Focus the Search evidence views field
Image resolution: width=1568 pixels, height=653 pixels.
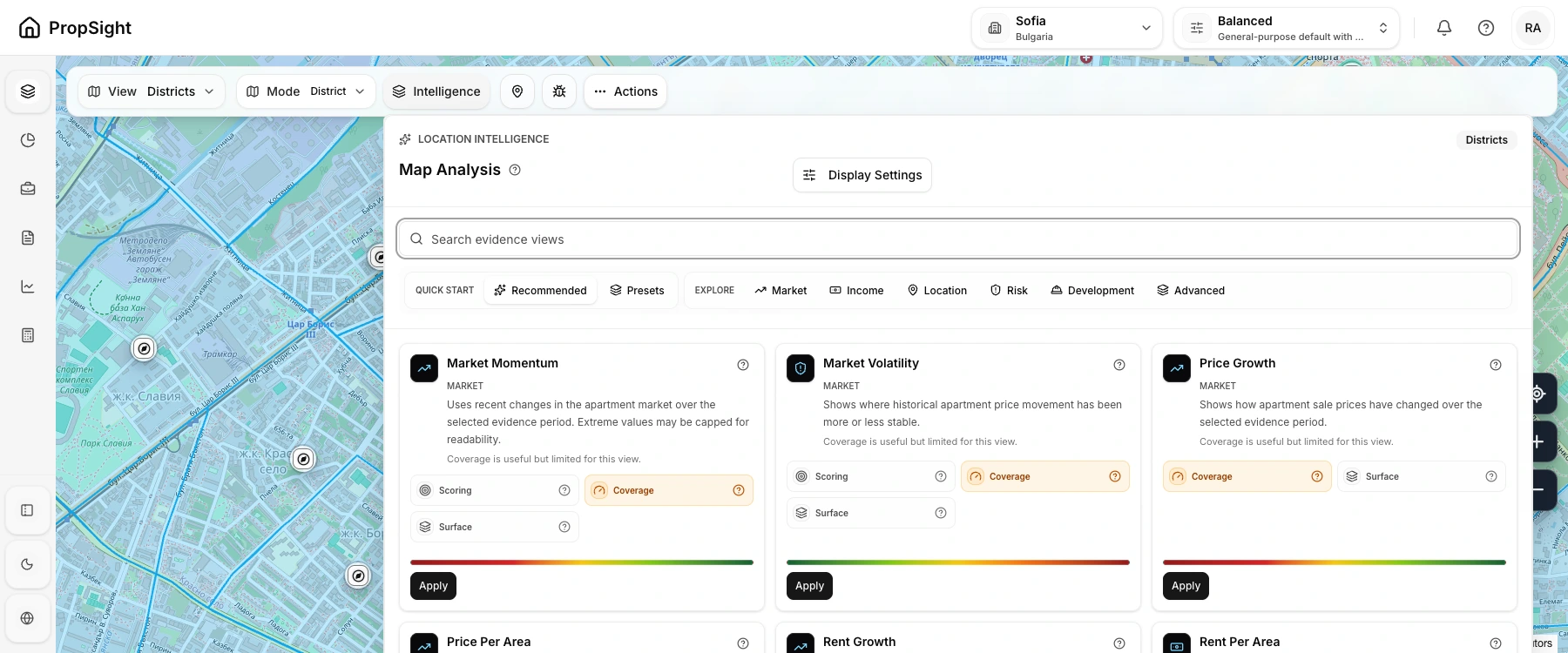click(958, 239)
